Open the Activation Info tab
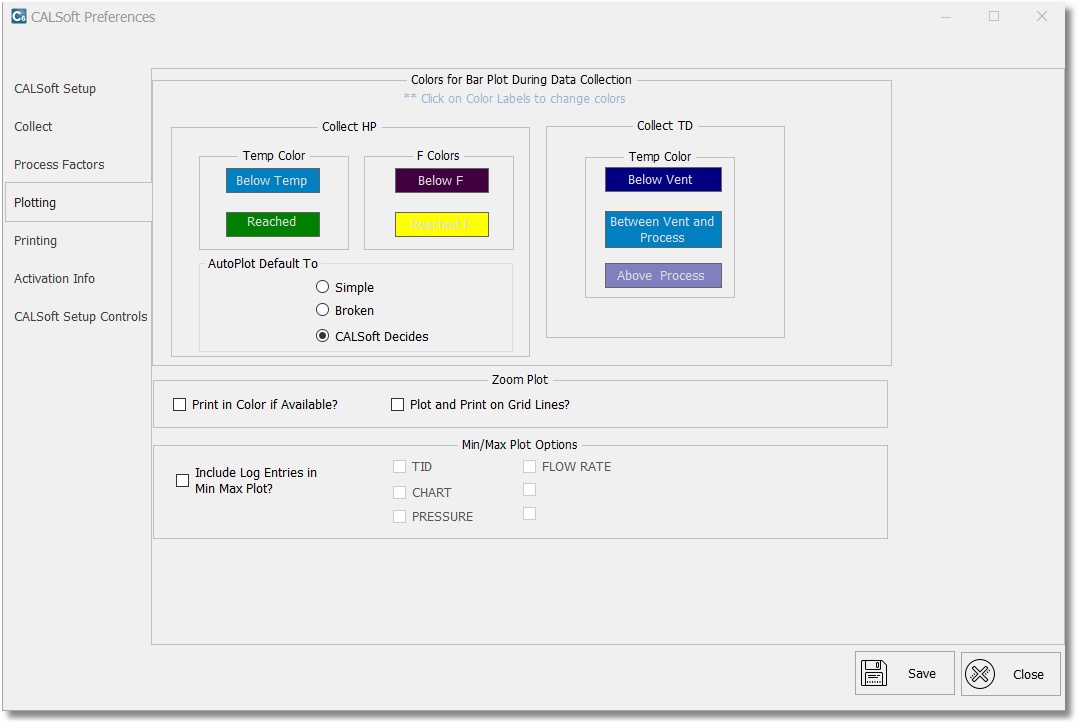 (54, 279)
